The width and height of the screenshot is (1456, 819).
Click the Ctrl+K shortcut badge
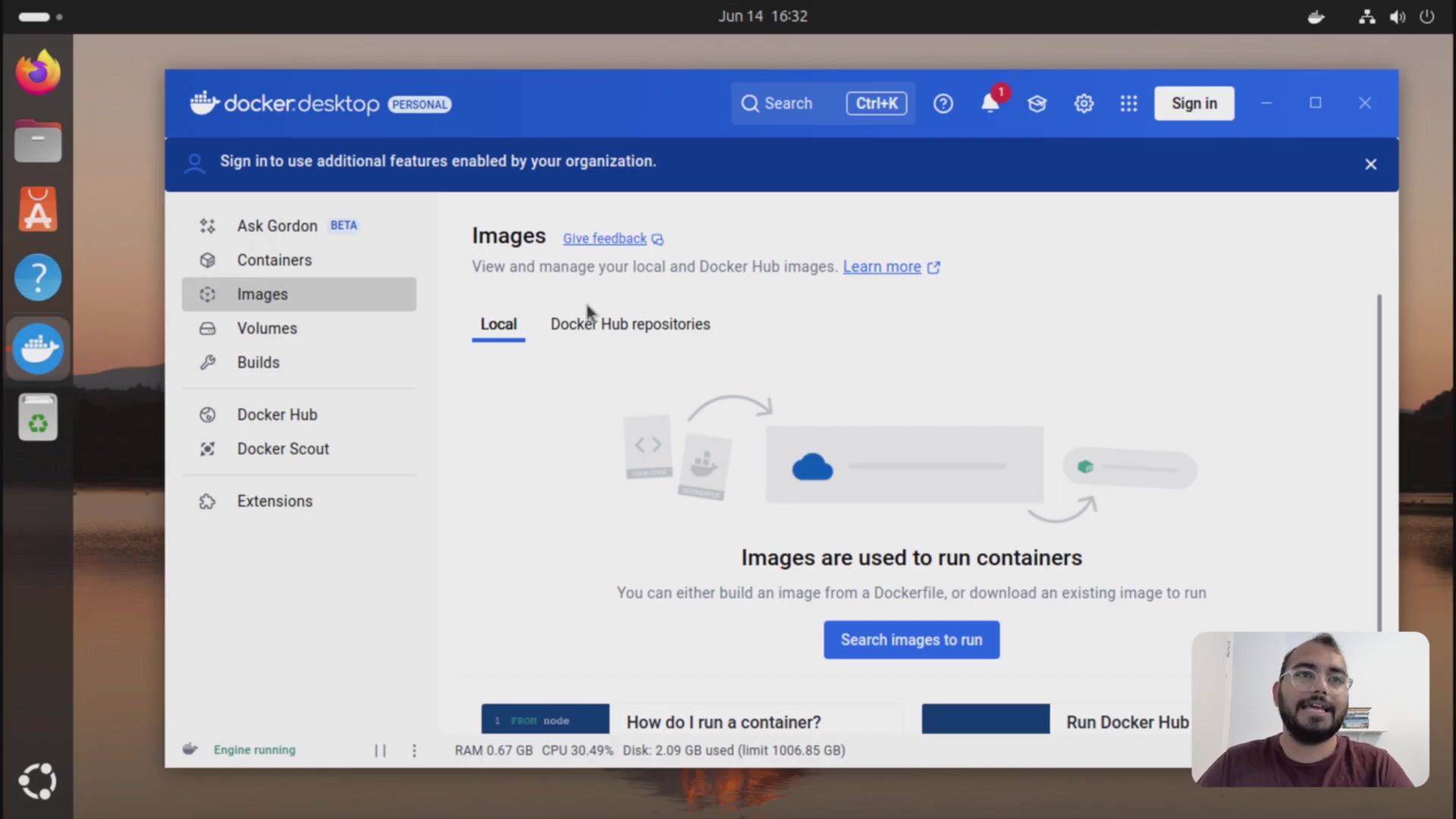[x=876, y=103]
